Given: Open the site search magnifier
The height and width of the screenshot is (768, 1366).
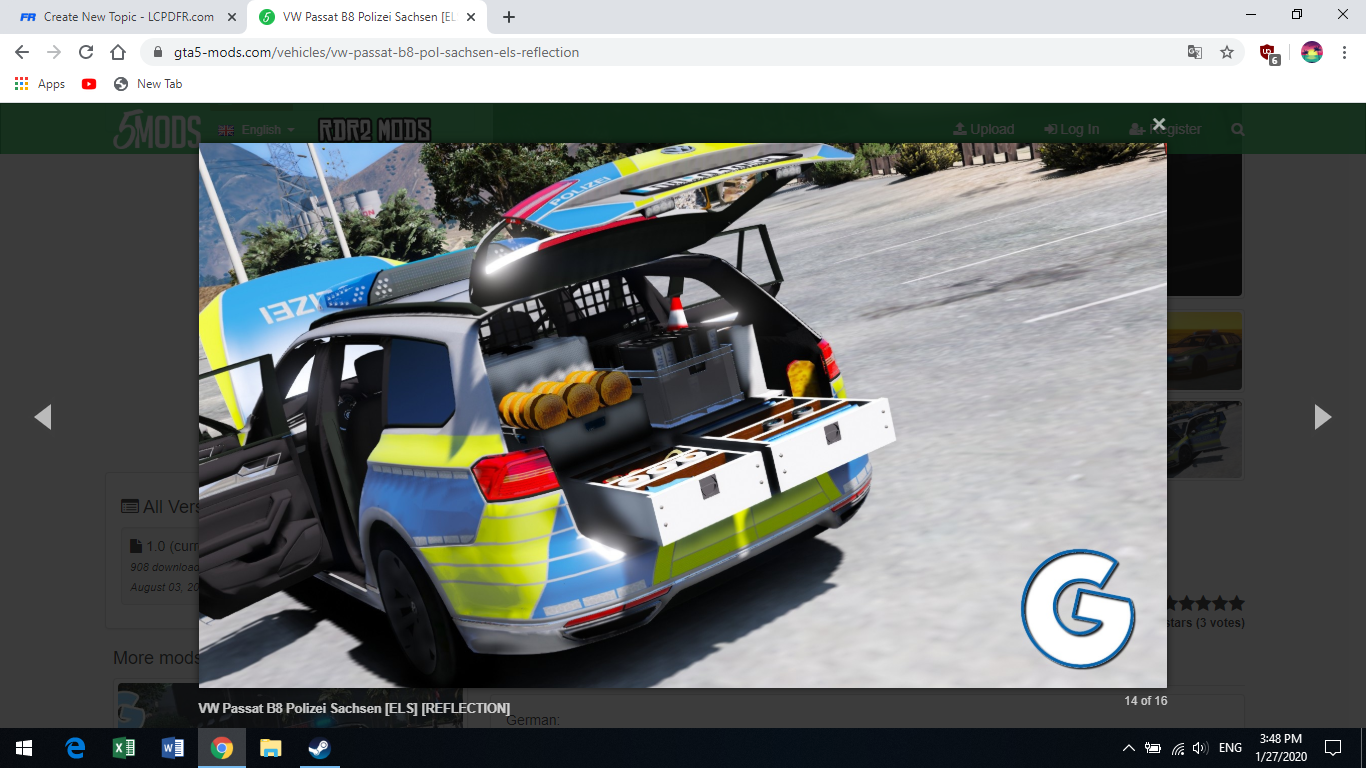Looking at the screenshot, I should point(1238,130).
